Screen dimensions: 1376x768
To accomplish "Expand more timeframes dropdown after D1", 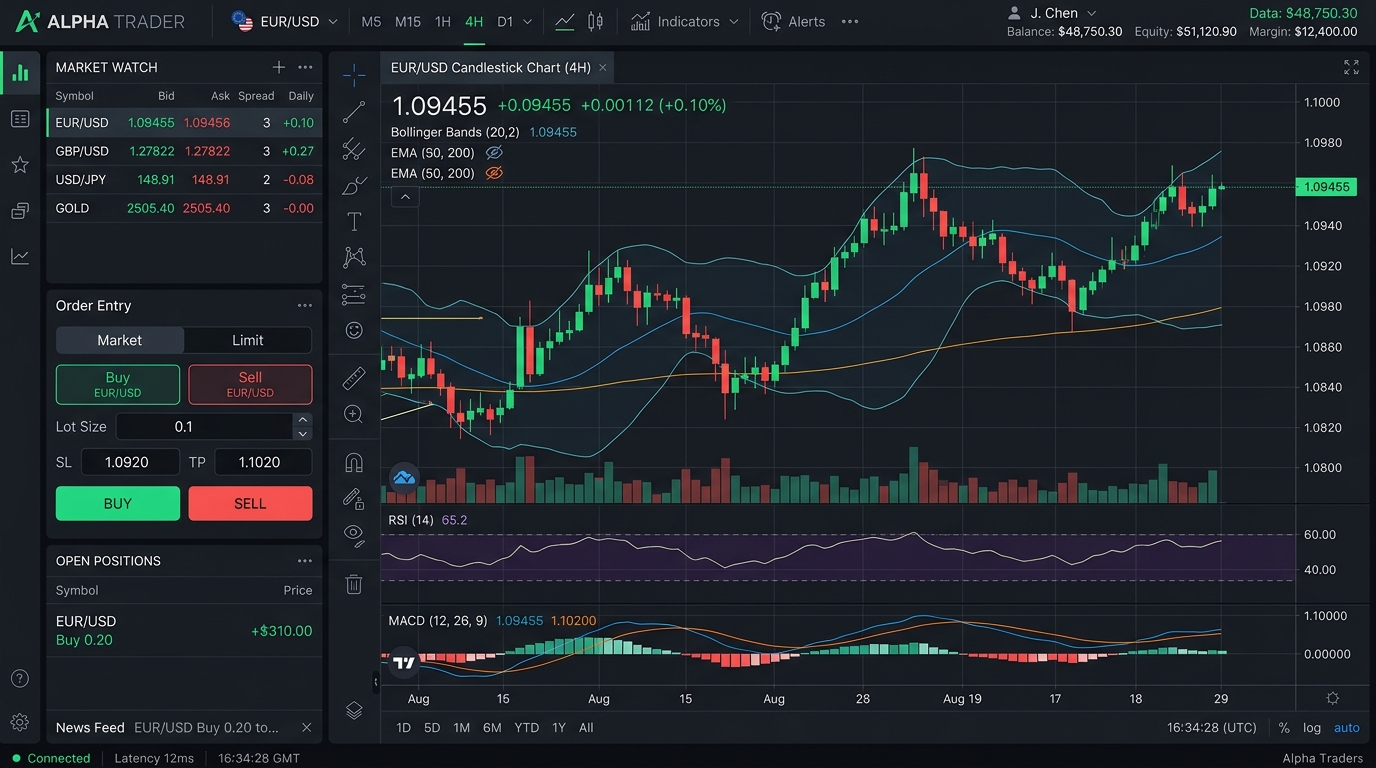I will pos(528,21).
